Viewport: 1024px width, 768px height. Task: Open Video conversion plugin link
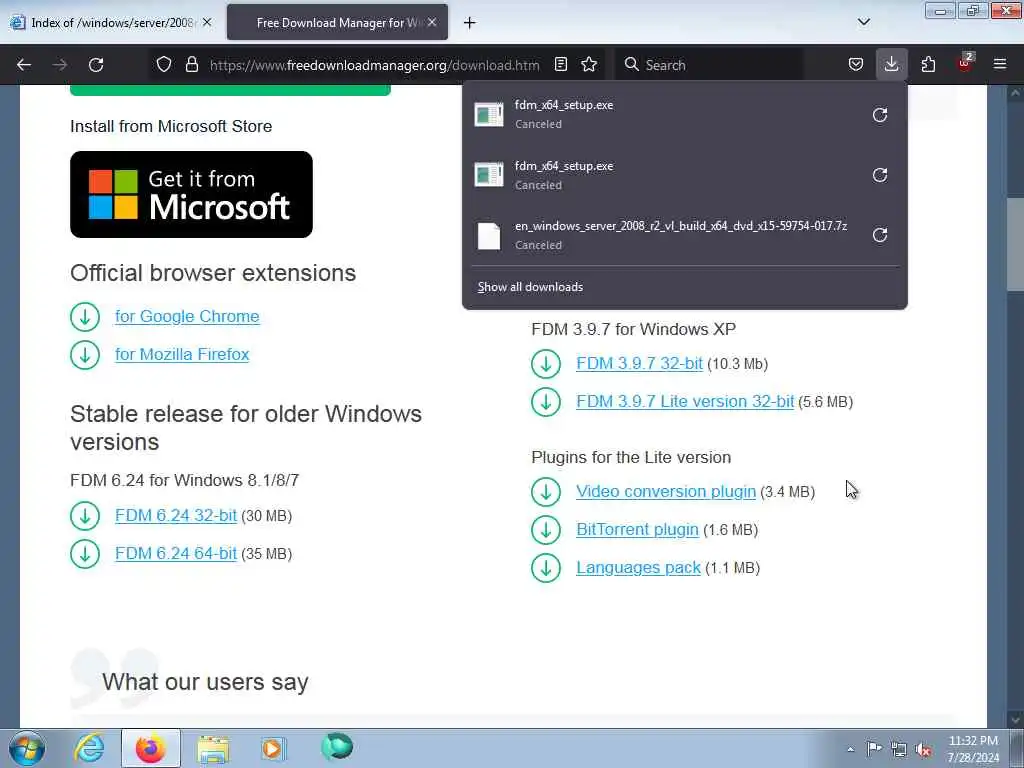coord(666,492)
